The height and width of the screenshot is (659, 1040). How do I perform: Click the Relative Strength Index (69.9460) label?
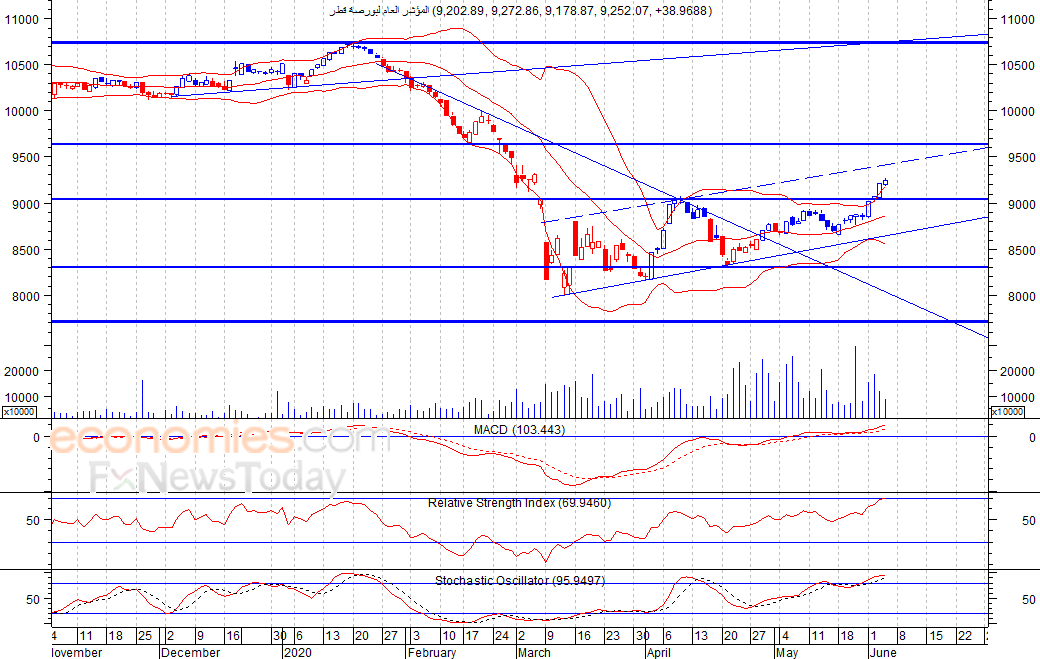click(519, 503)
